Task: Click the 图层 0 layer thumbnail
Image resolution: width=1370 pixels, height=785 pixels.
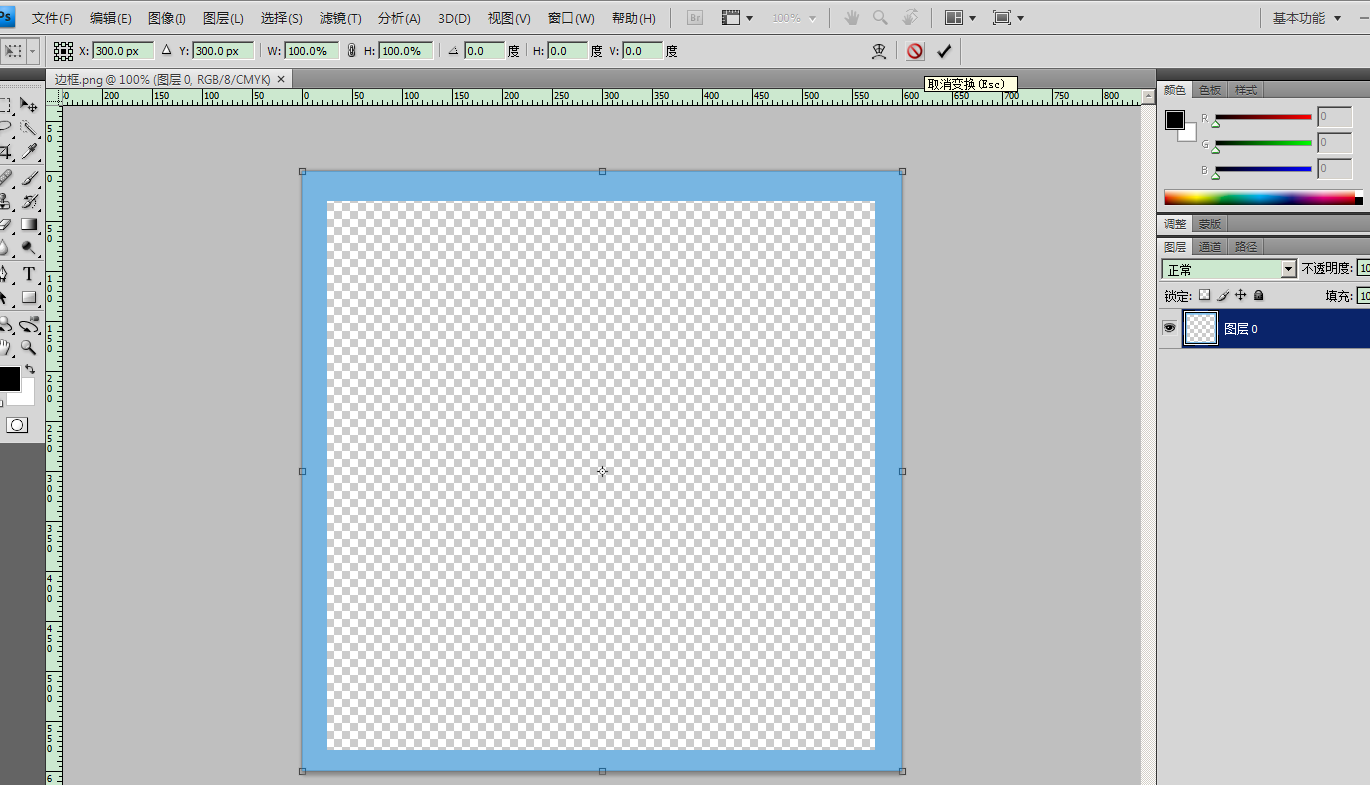Action: pos(1200,328)
